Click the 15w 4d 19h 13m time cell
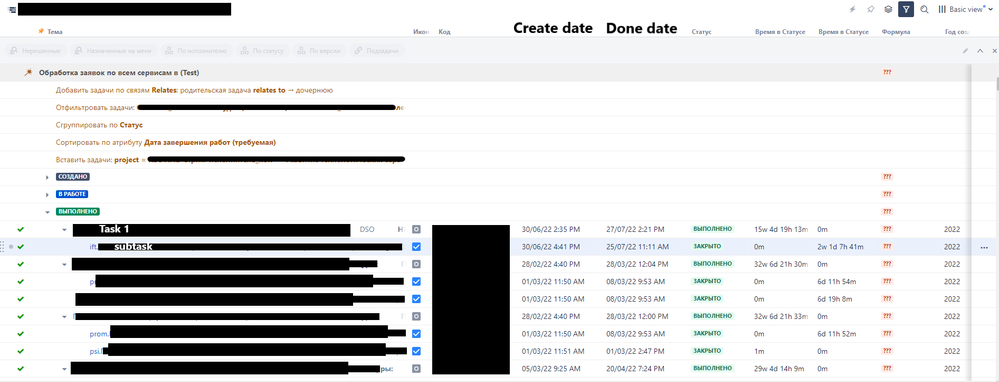This screenshot has height=382, width=999. coord(780,229)
